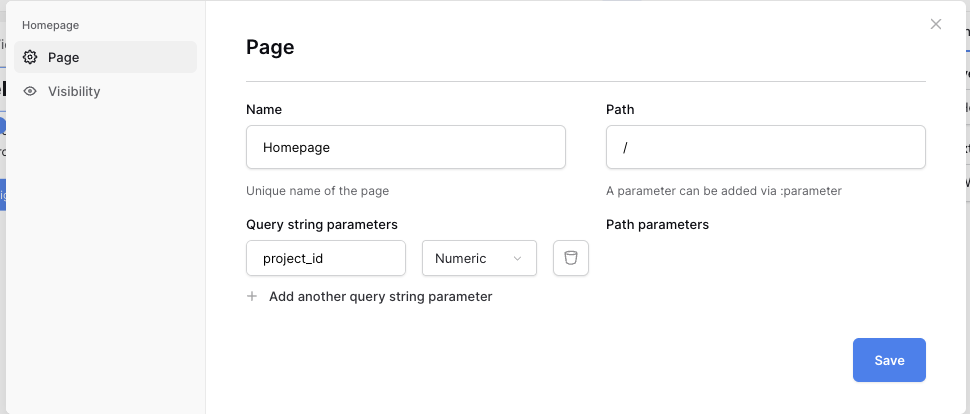
Task: Close the page settings dialog
Action: click(936, 24)
